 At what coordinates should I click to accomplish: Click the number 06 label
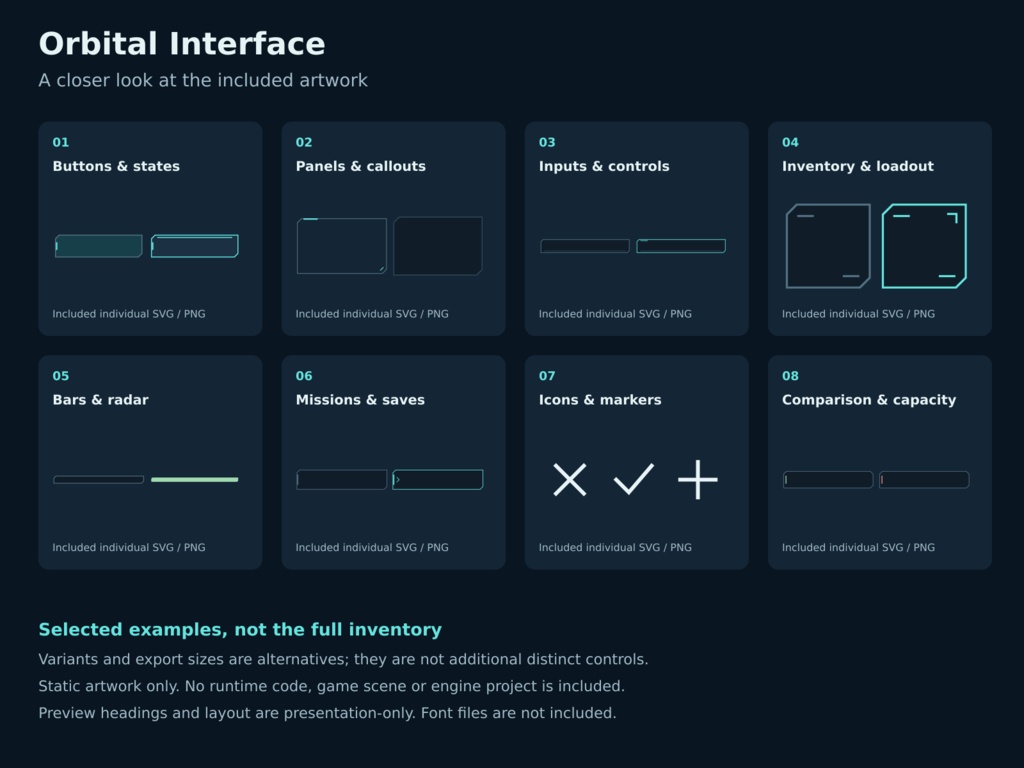[304, 376]
